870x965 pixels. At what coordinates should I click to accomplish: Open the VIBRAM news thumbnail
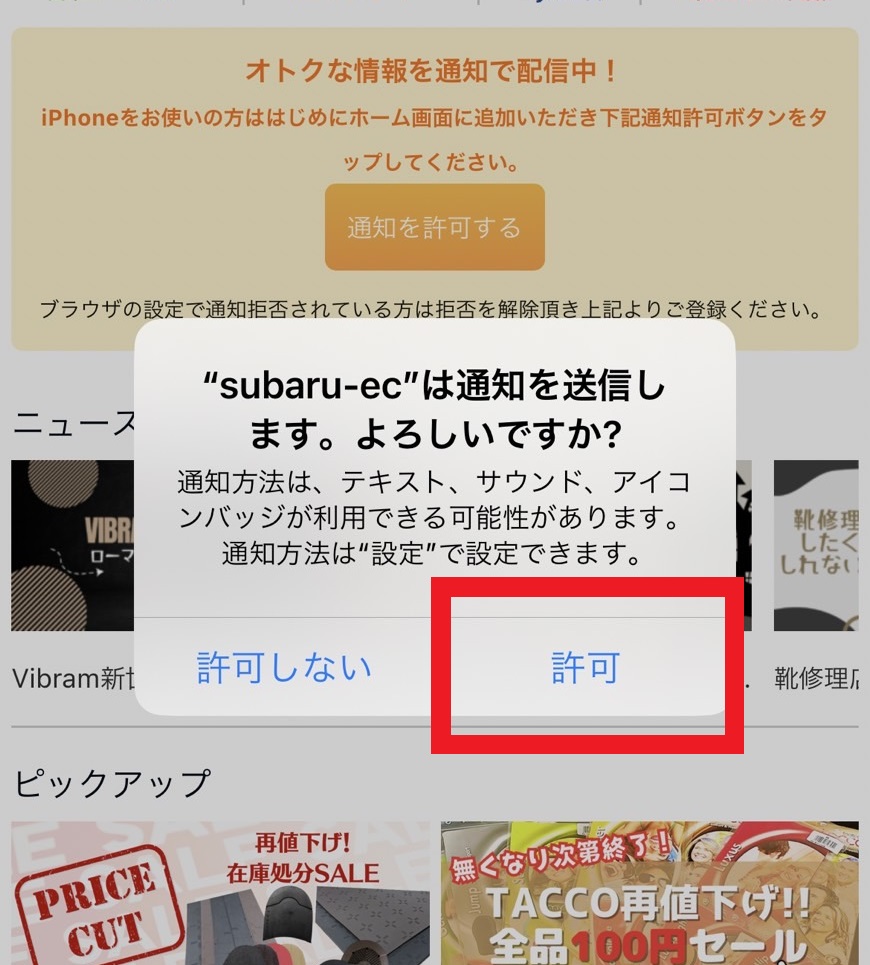(x=73, y=545)
